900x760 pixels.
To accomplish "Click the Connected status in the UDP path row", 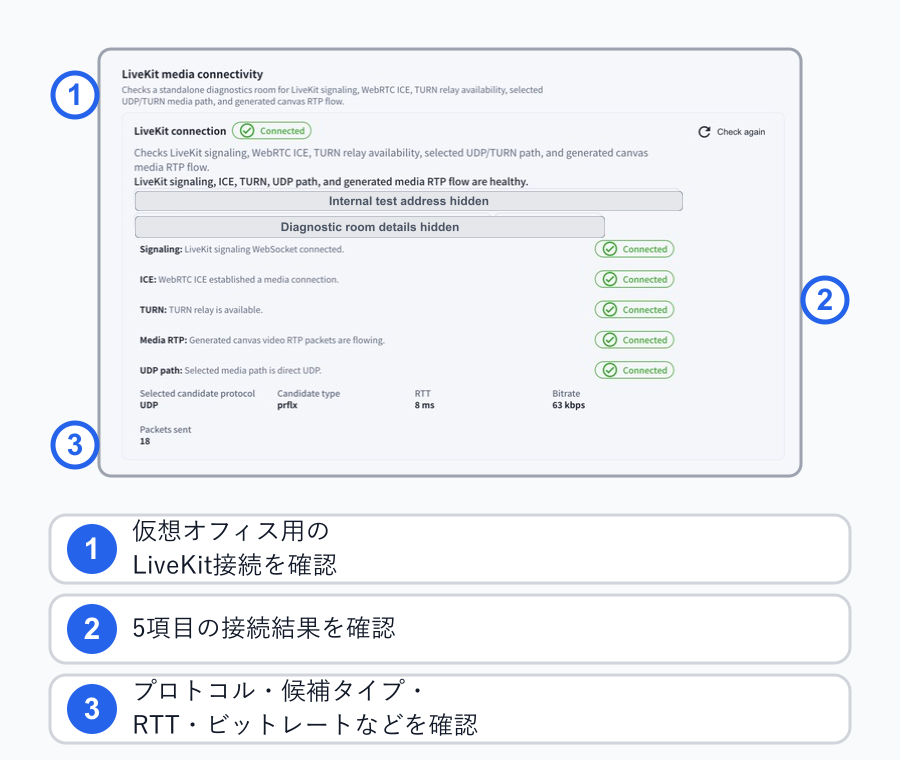I will pyautogui.click(x=634, y=370).
